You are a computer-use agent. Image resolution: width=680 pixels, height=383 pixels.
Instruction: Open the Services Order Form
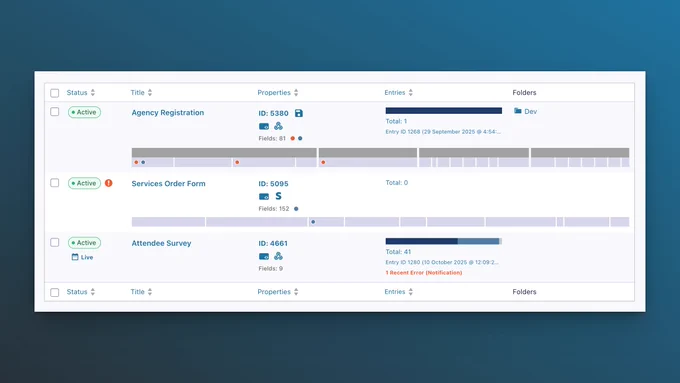tap(169, 183)
